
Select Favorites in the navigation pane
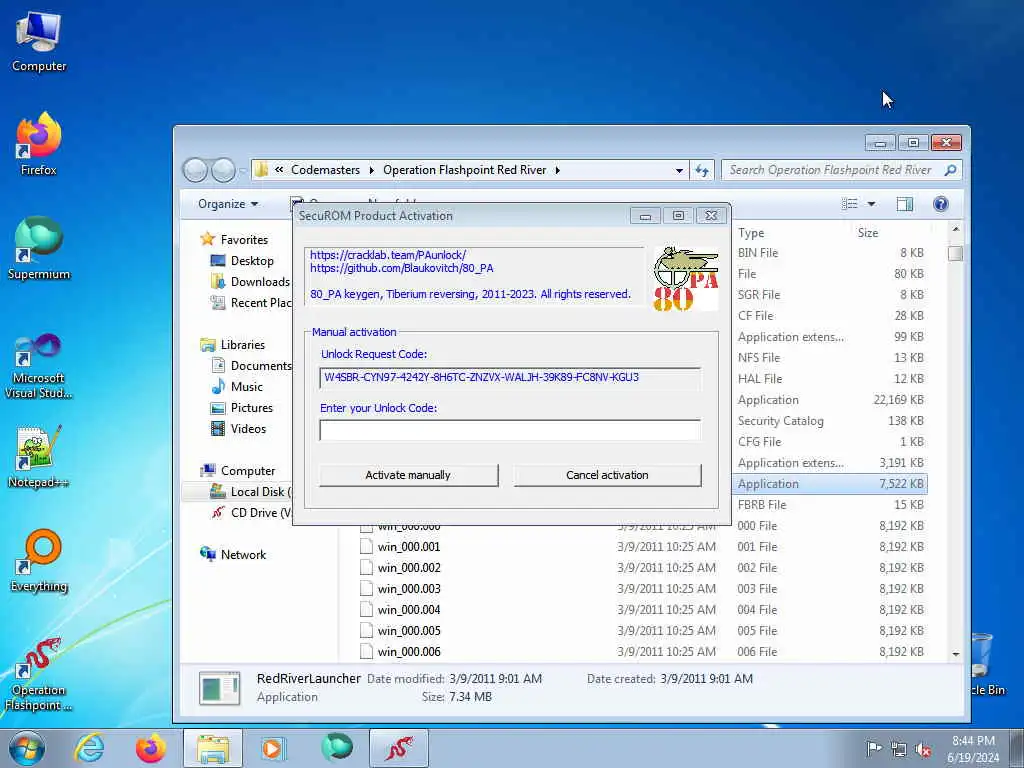pos(244,240)
